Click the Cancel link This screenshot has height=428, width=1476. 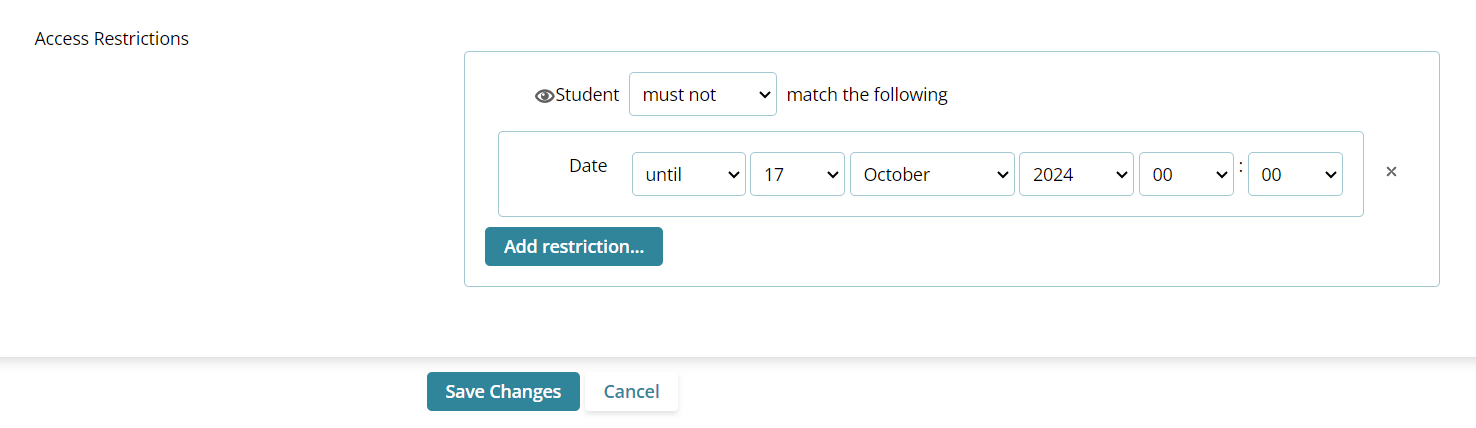(631, 391)
